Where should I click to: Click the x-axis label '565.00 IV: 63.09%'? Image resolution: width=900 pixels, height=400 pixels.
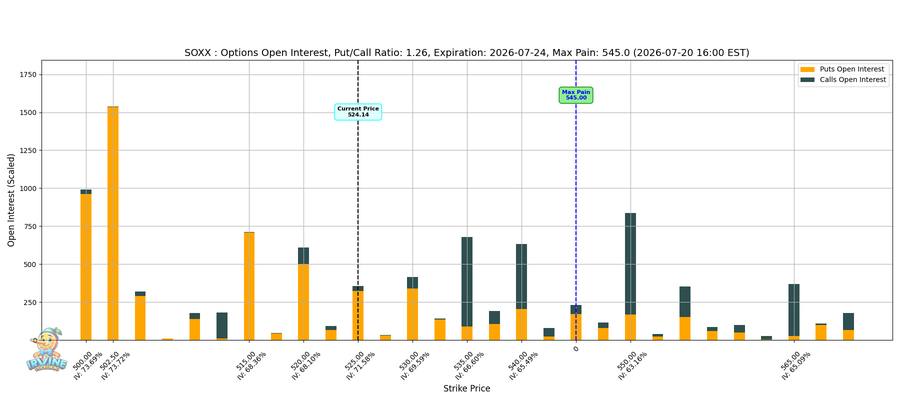[795, 365]
